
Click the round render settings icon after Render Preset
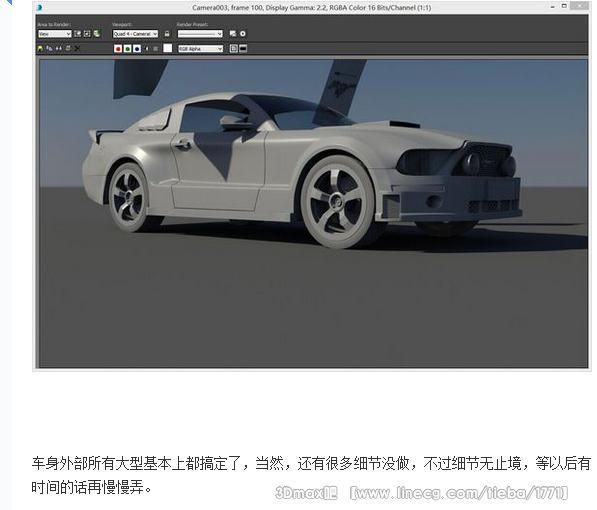(243, 34)
